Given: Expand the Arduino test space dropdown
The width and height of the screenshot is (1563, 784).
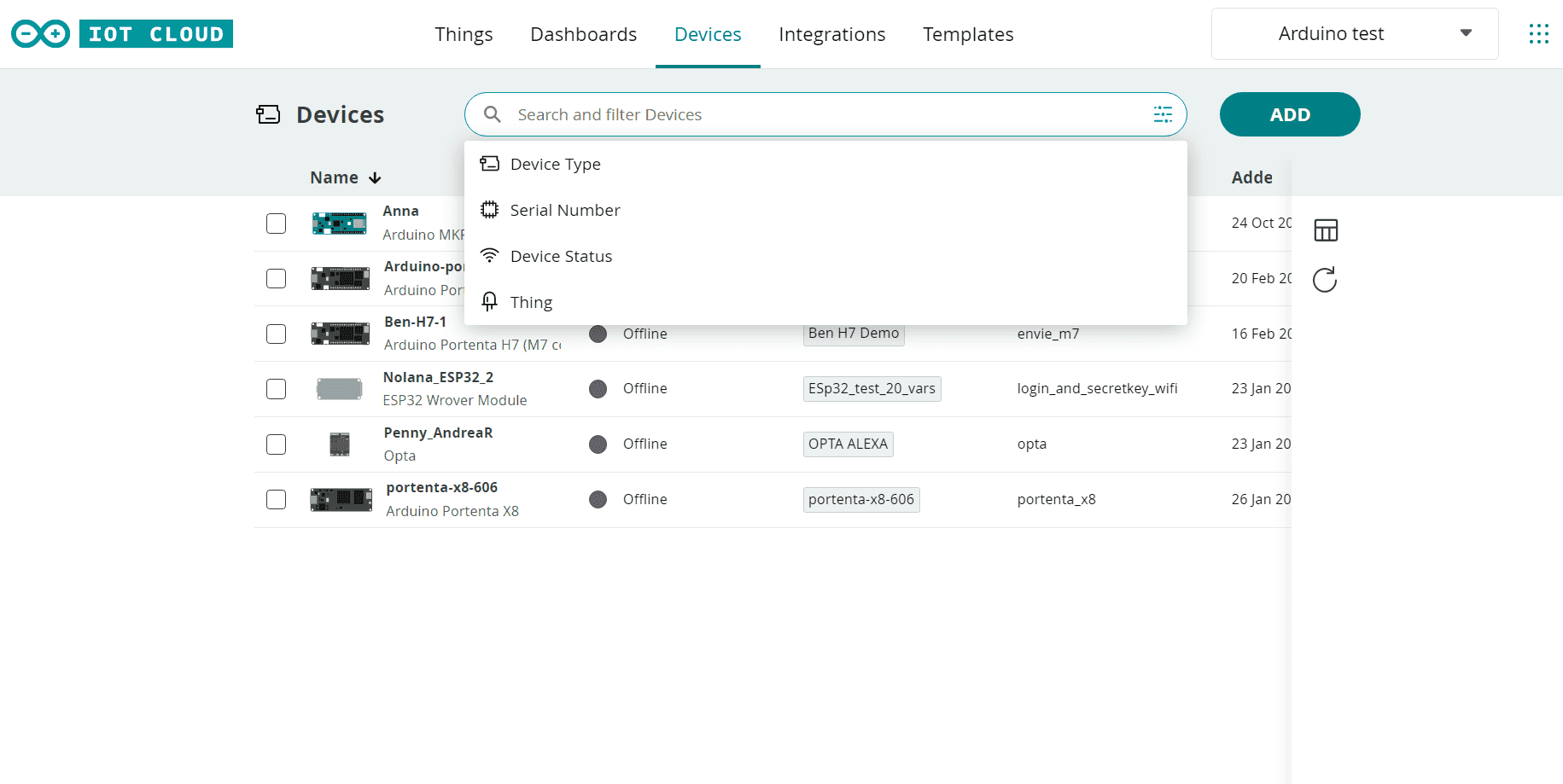Looking at the screenshot, I should 1354,34.
